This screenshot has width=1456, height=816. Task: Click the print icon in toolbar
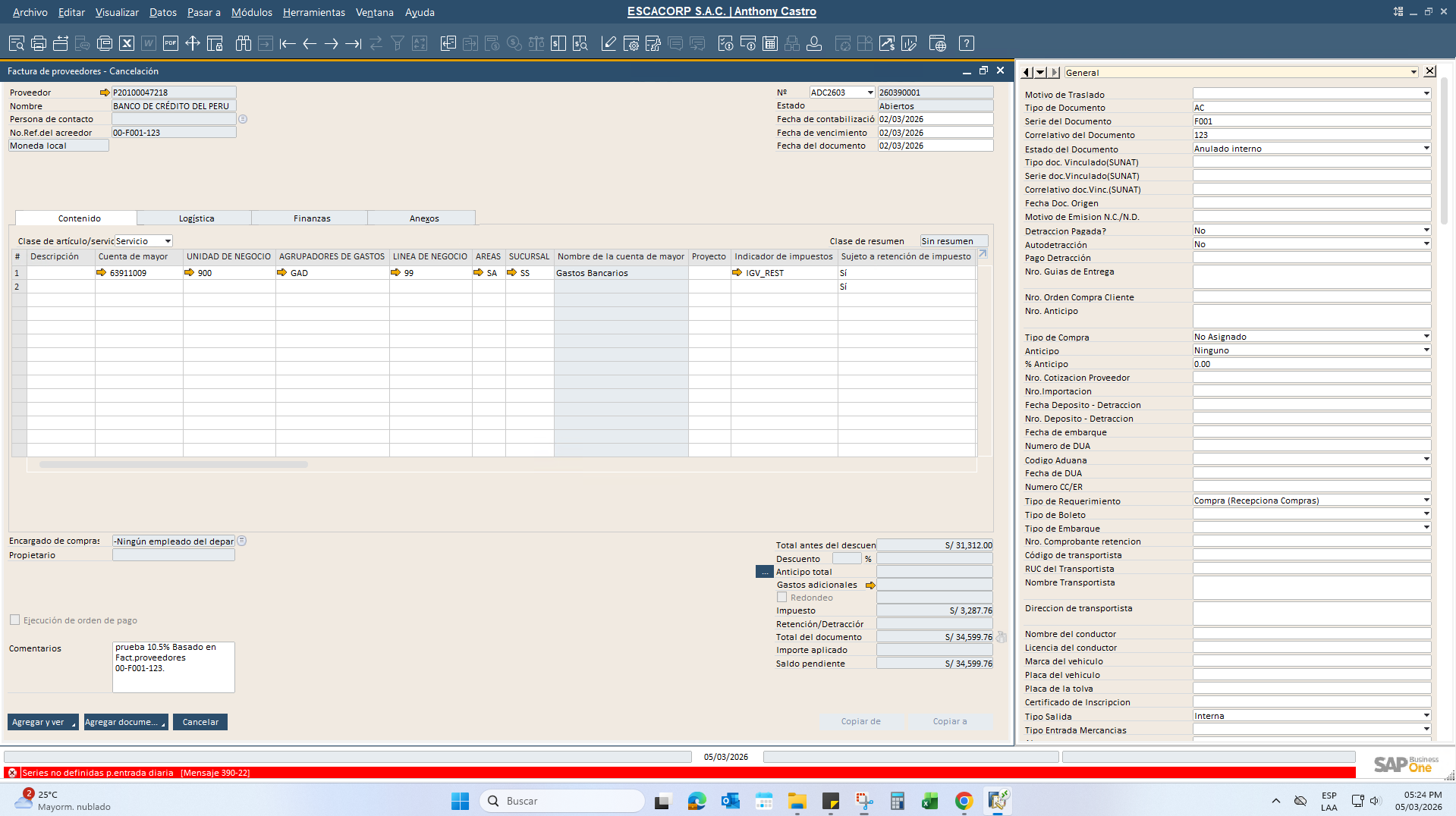[x=39, y=43]
